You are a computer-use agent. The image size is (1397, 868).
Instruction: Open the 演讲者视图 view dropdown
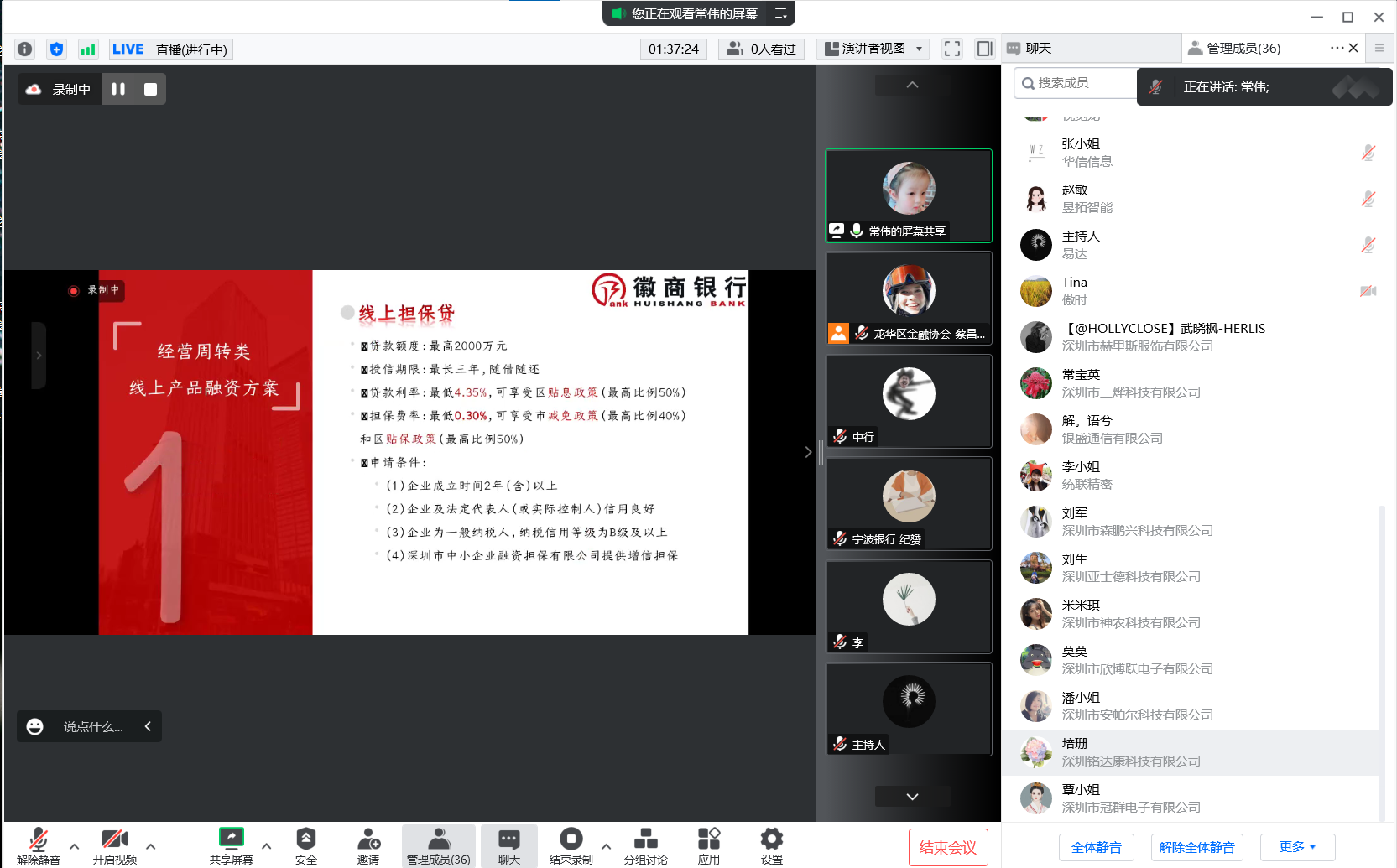873,49
